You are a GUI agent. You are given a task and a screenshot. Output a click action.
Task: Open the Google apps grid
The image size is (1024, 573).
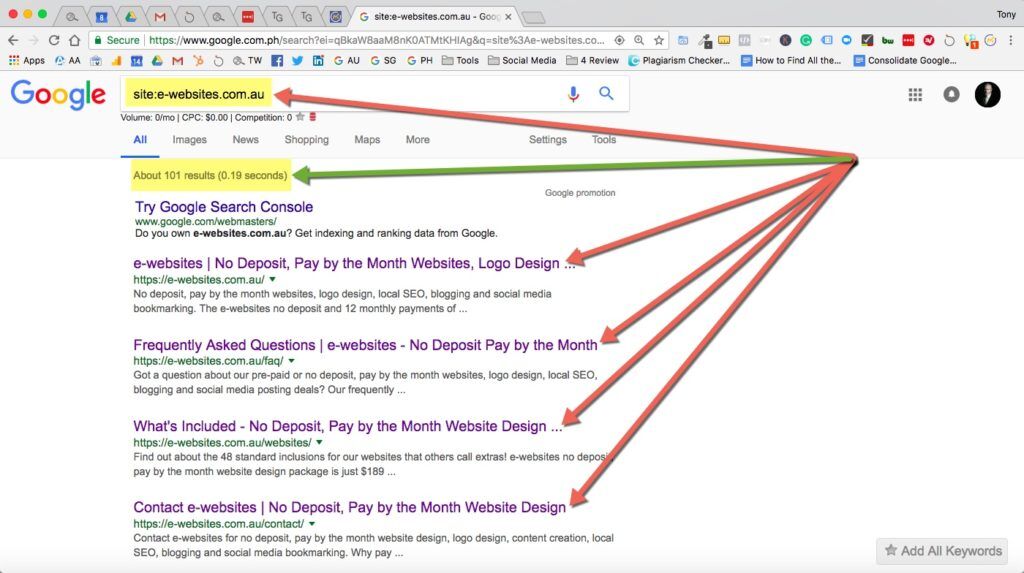[915, 95]
